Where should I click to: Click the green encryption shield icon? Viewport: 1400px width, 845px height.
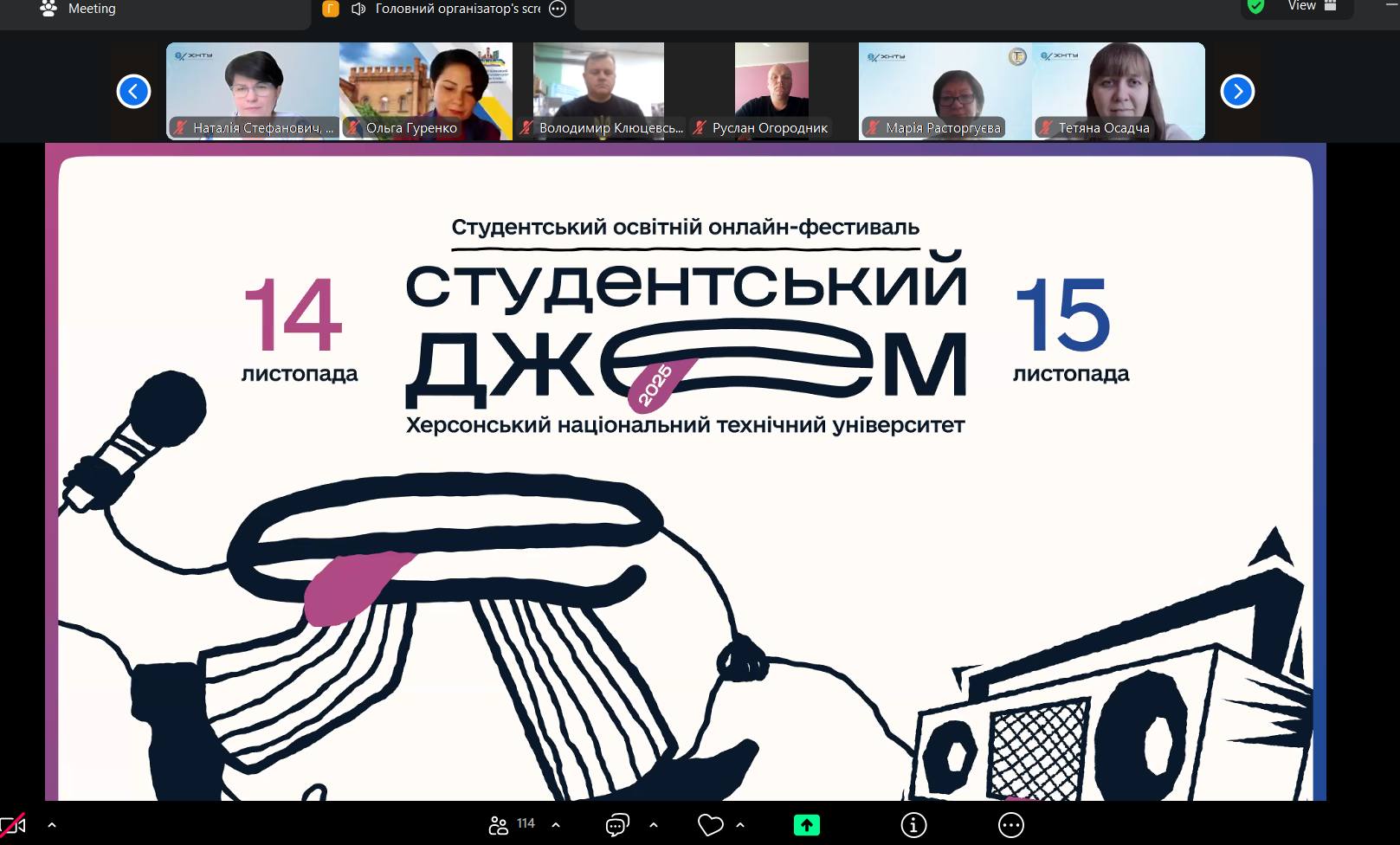click(x=1255, y=7)
